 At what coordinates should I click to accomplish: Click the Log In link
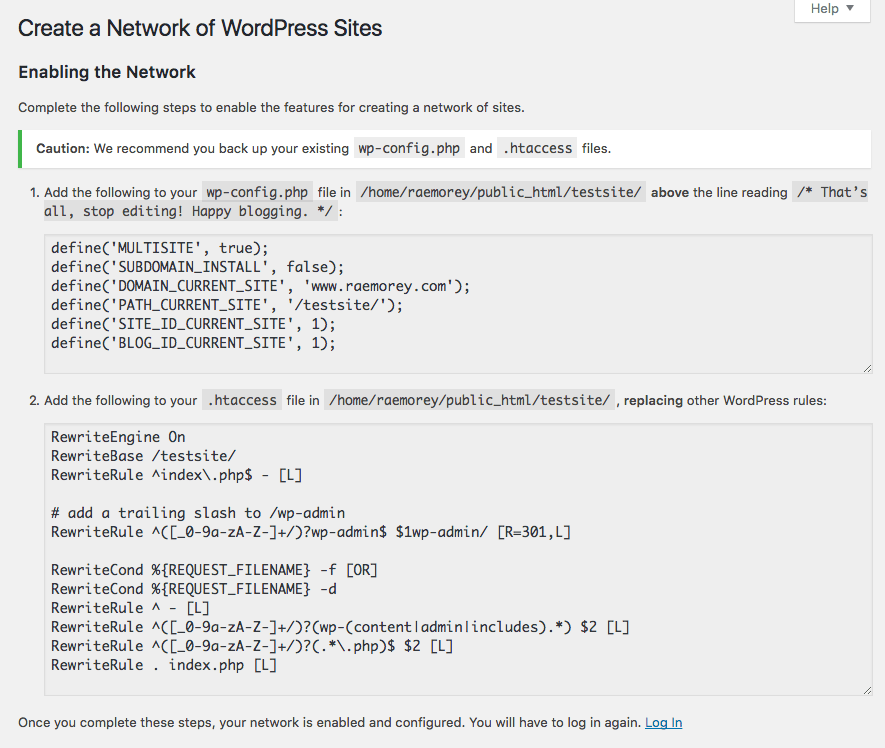click(663, 723)
